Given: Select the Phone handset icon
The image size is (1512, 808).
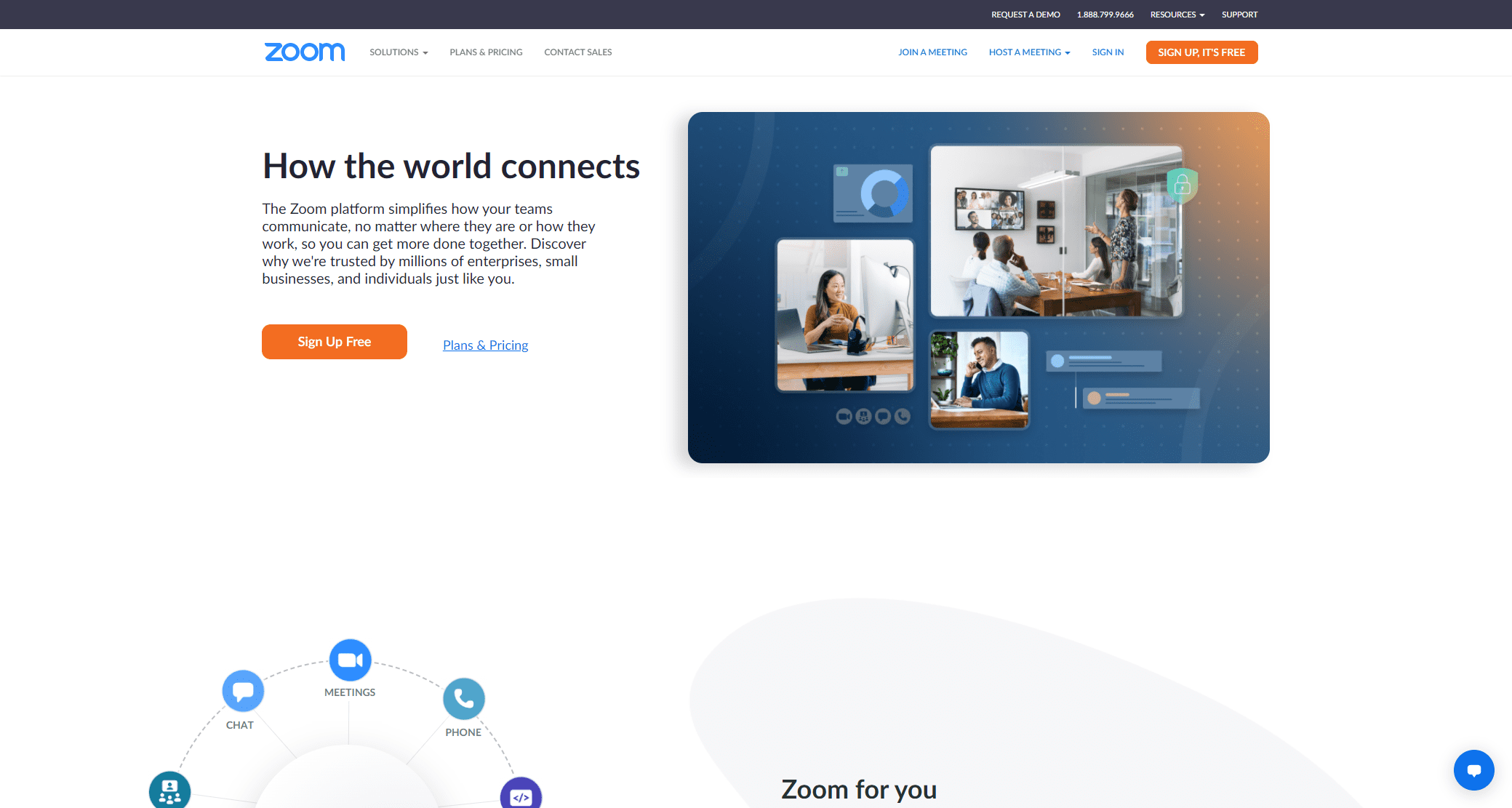Looking at the screenshot, I should (x=464, y=699).
